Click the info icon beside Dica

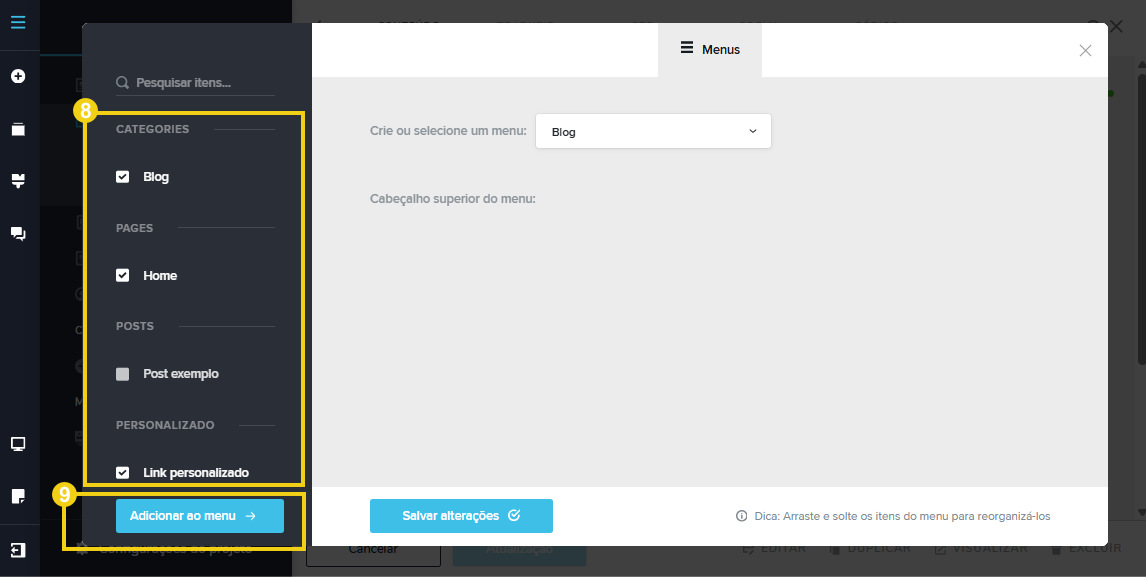point(742,516)
